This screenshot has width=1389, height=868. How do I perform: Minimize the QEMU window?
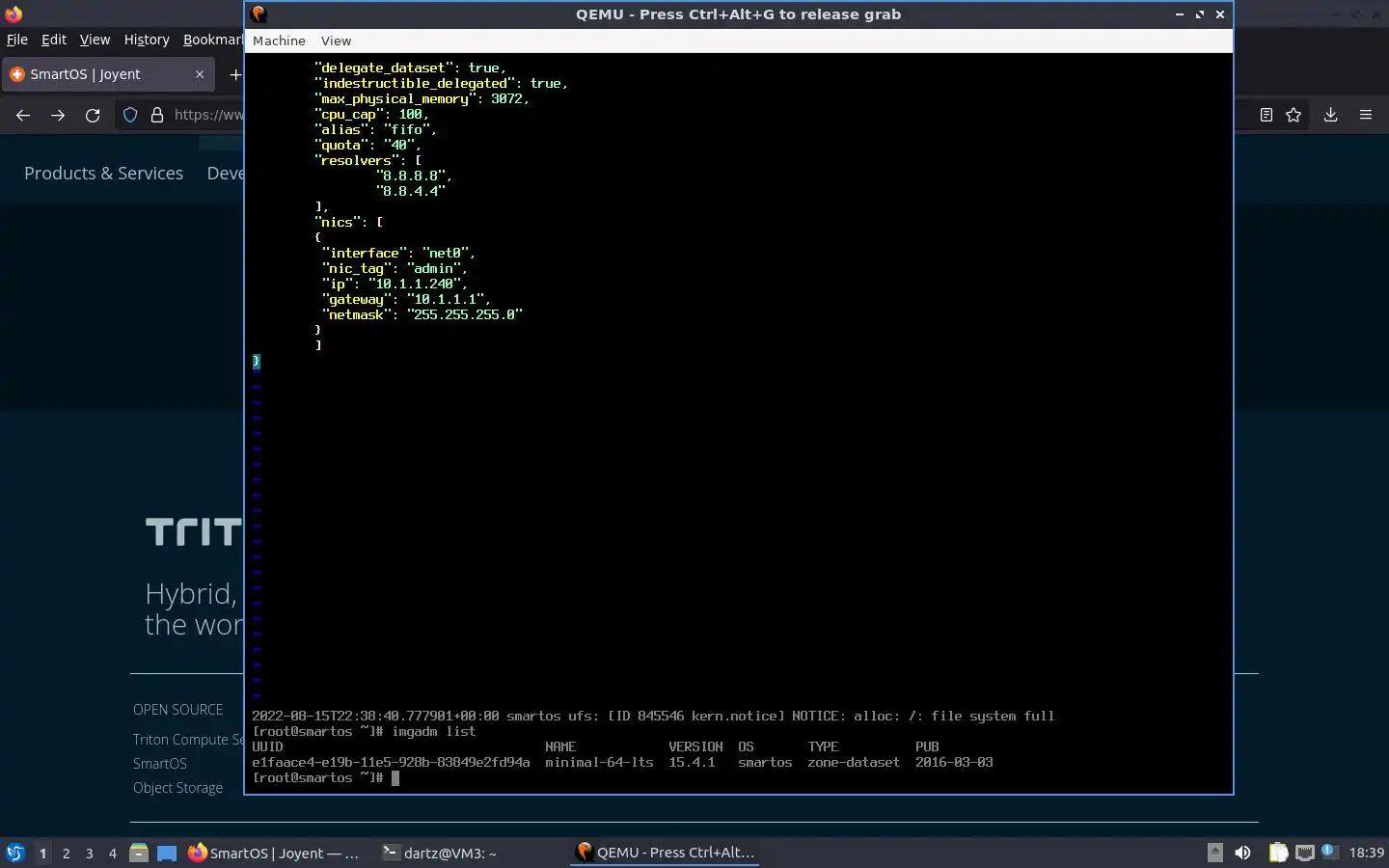(x=1179, y=14)
